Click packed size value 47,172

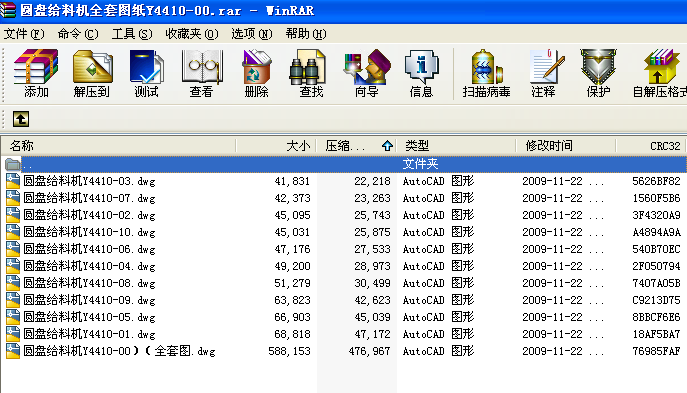point(372,334)
